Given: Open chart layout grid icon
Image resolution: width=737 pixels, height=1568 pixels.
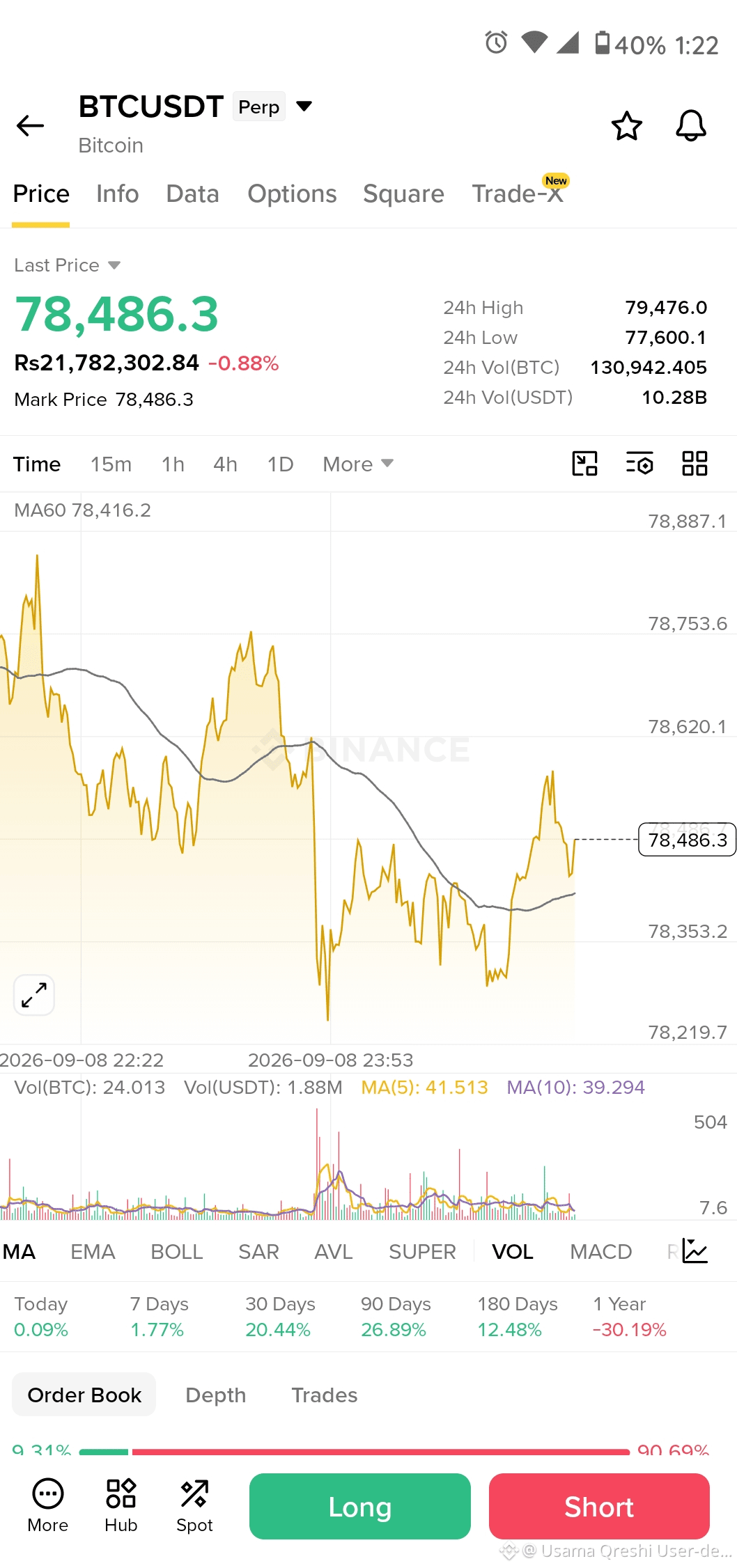Looking at the screenshot, I should (695, 464).
